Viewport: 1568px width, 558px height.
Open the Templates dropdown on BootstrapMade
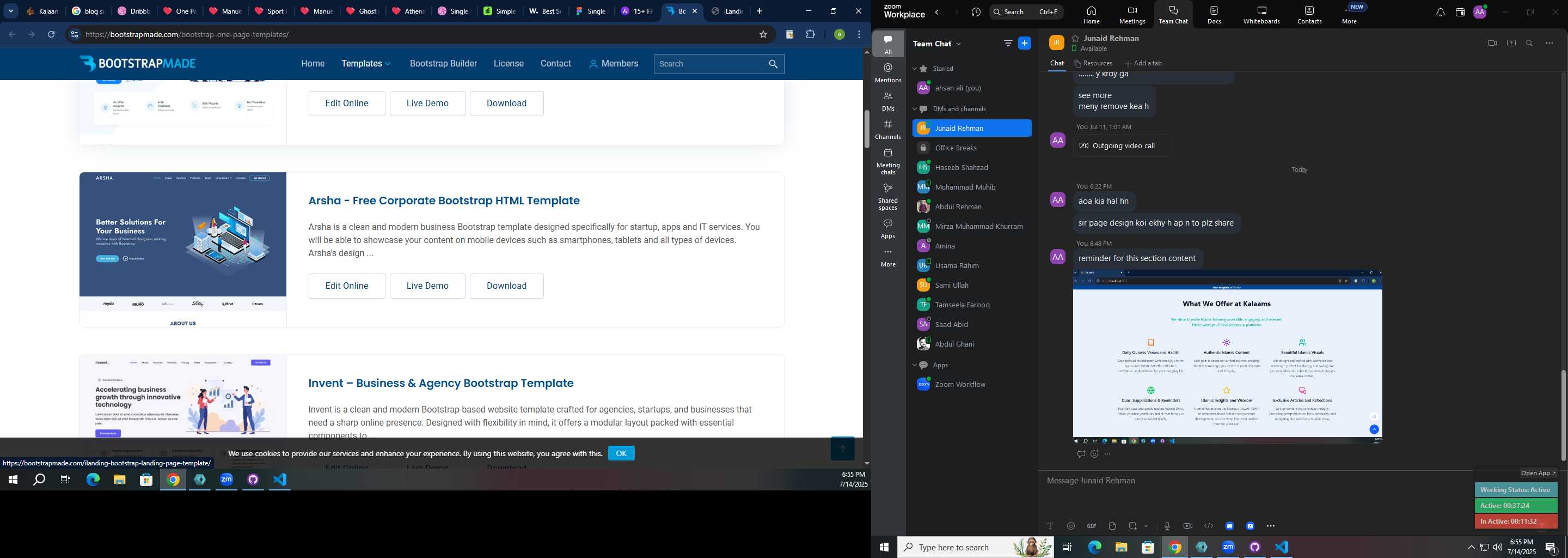pyautogui.click(x=366, y=63)
